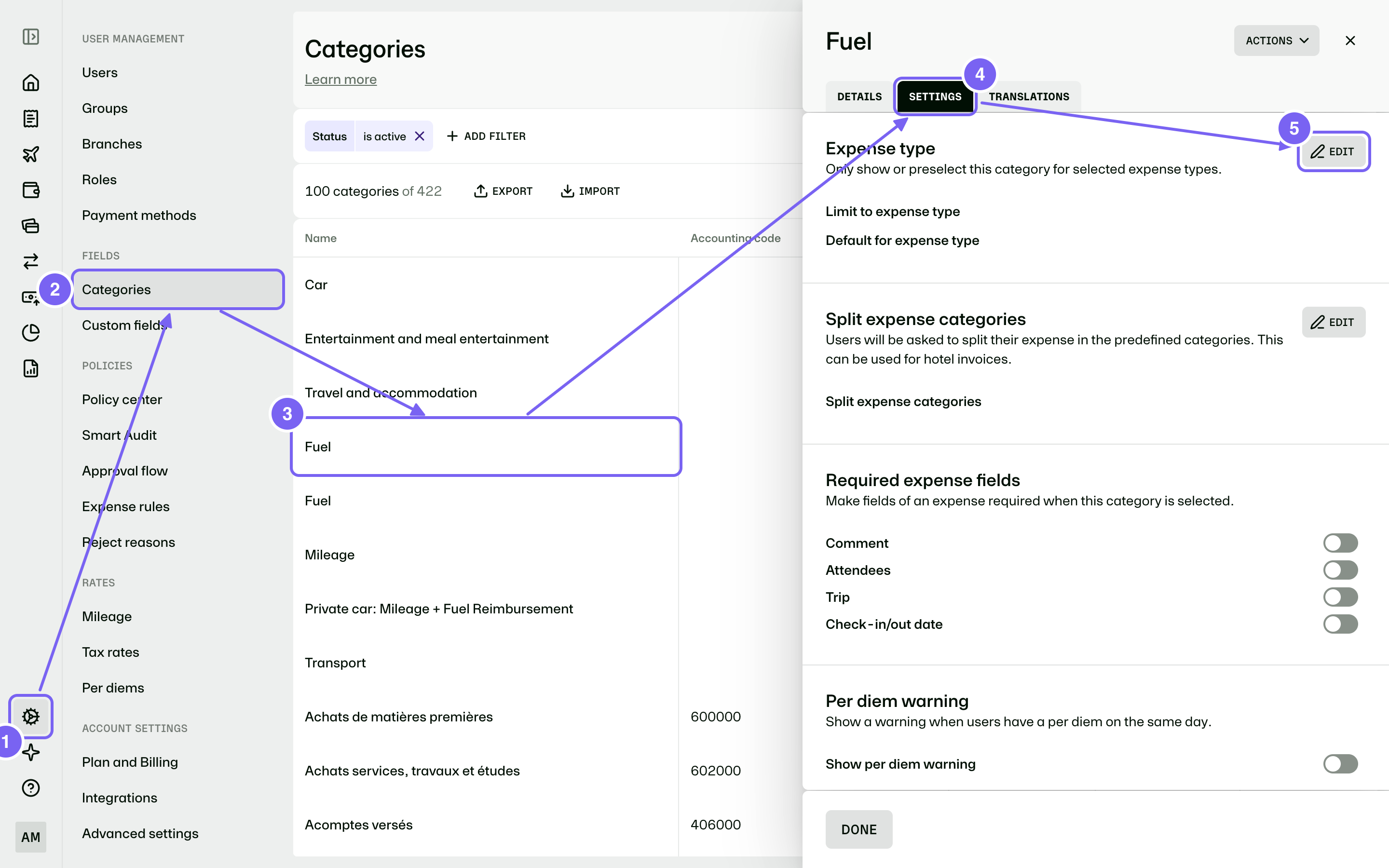Select Entertainment and meal entertainment row
This screenshot has height=868, width=1389.
[x=486, y=339]
